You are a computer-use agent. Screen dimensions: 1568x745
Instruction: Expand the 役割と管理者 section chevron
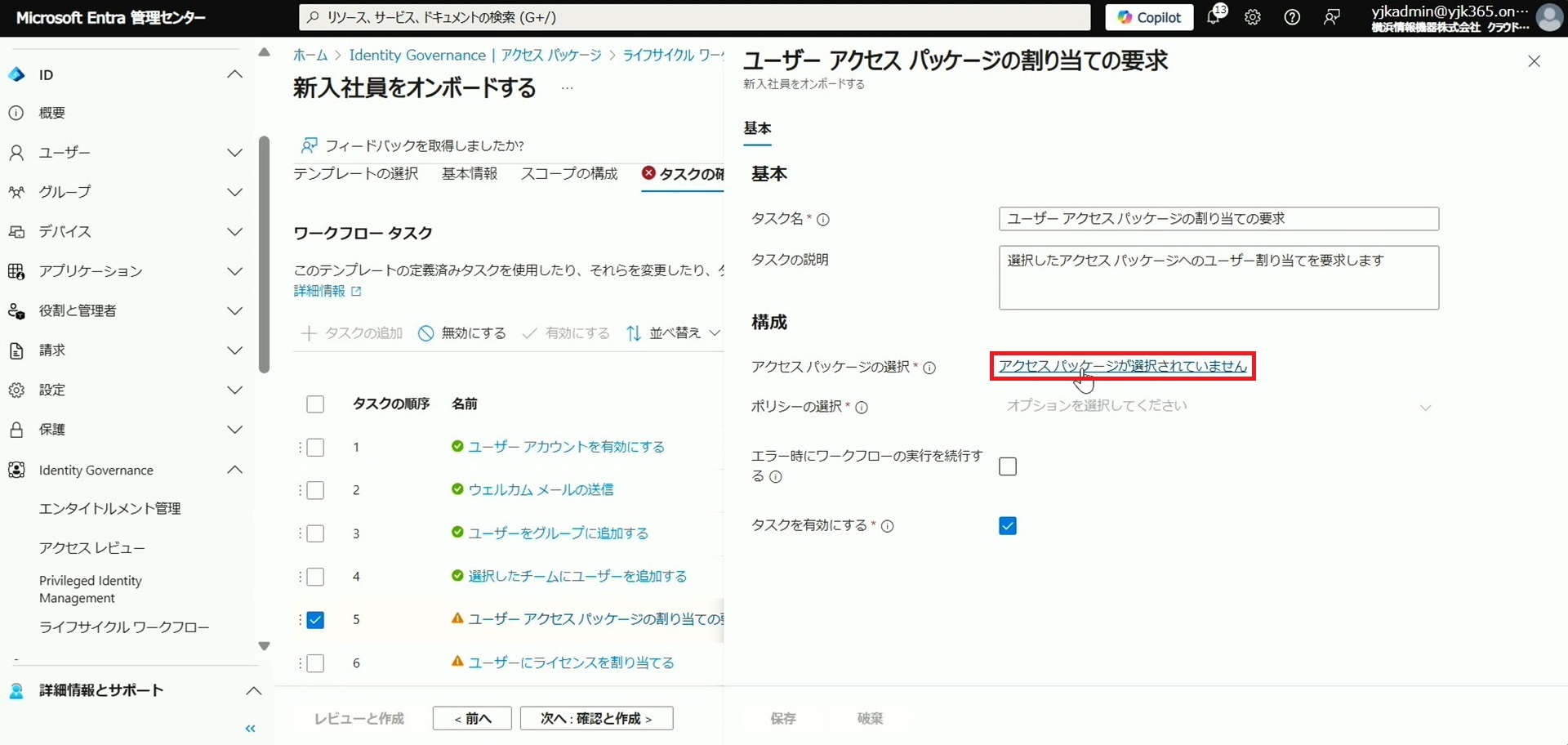coord(234,310)
